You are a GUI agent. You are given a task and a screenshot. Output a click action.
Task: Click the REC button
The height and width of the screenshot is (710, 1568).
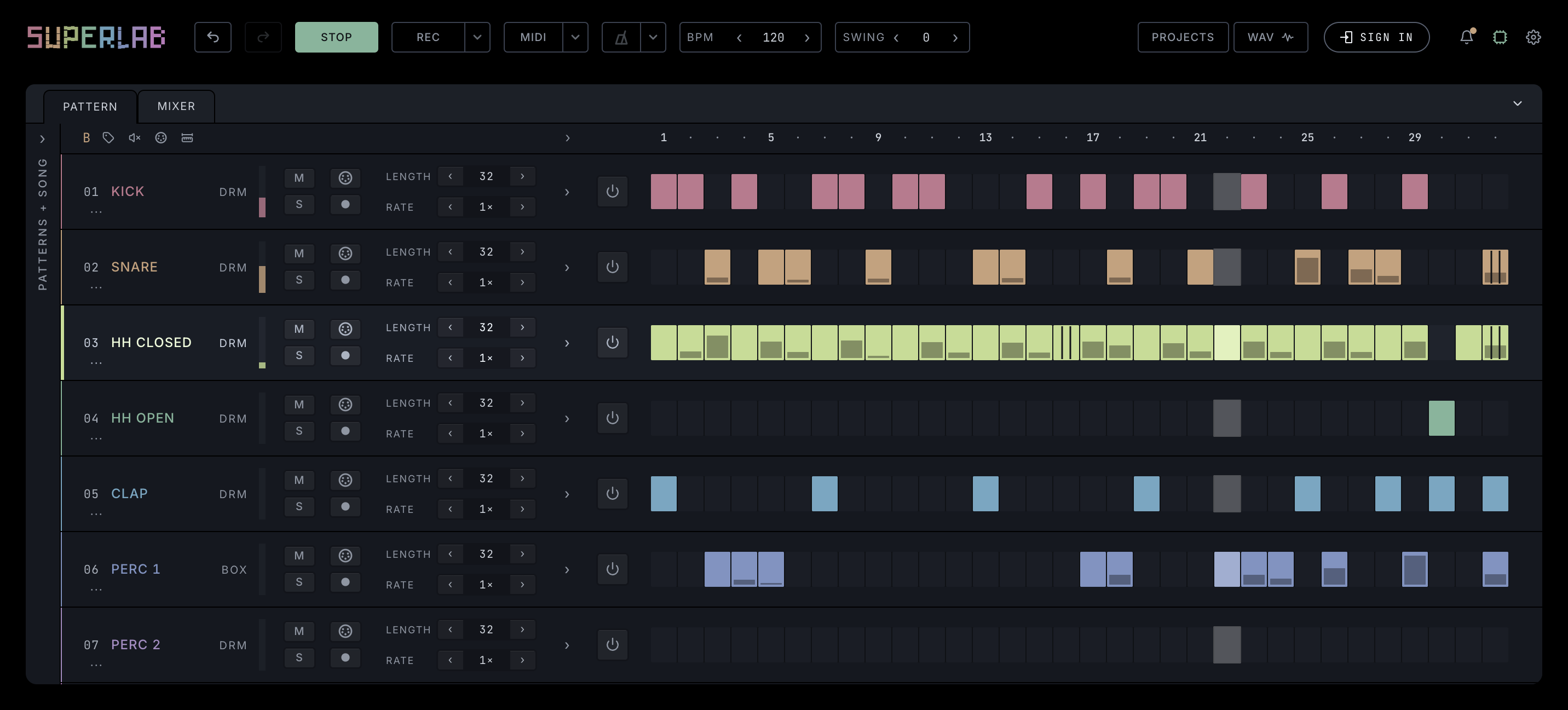428,38
